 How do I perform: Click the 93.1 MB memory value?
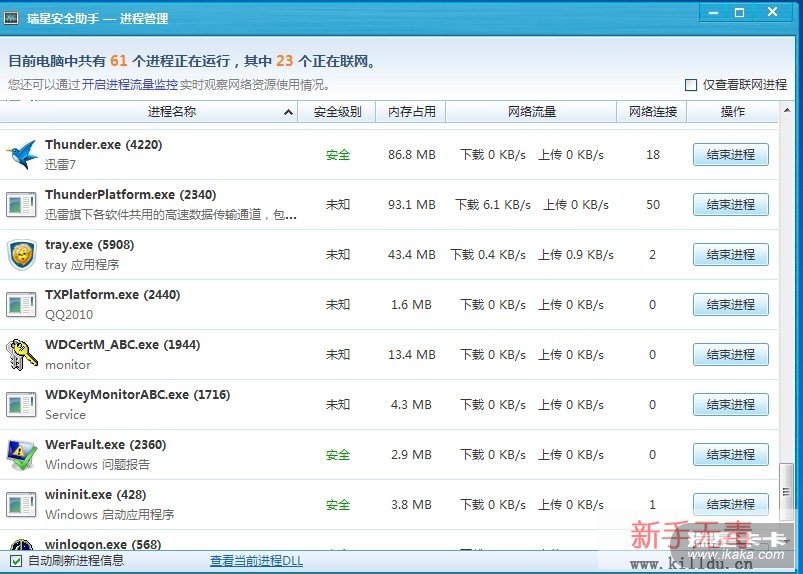click(x=411, y=205)
